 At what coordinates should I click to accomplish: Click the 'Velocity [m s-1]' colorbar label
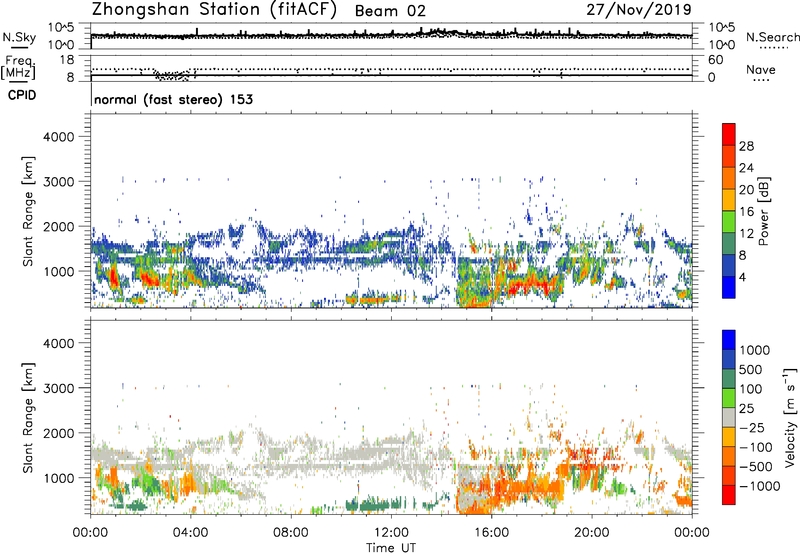790,417
